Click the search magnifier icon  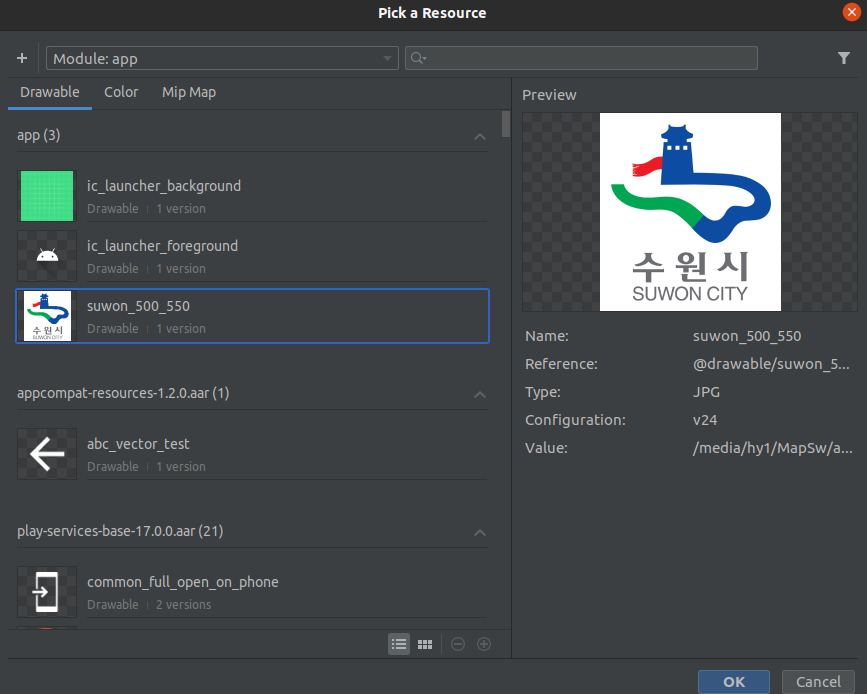(x=418, y=58)
